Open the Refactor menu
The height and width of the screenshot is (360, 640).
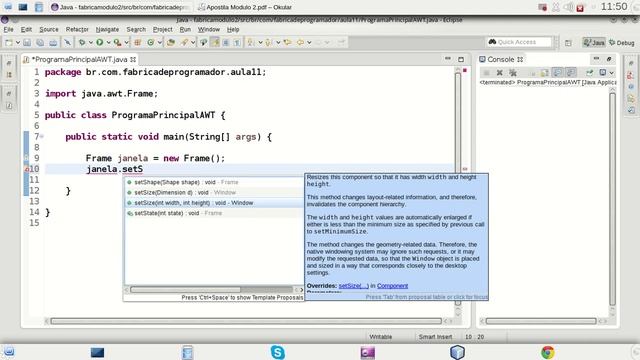[77, 29]
